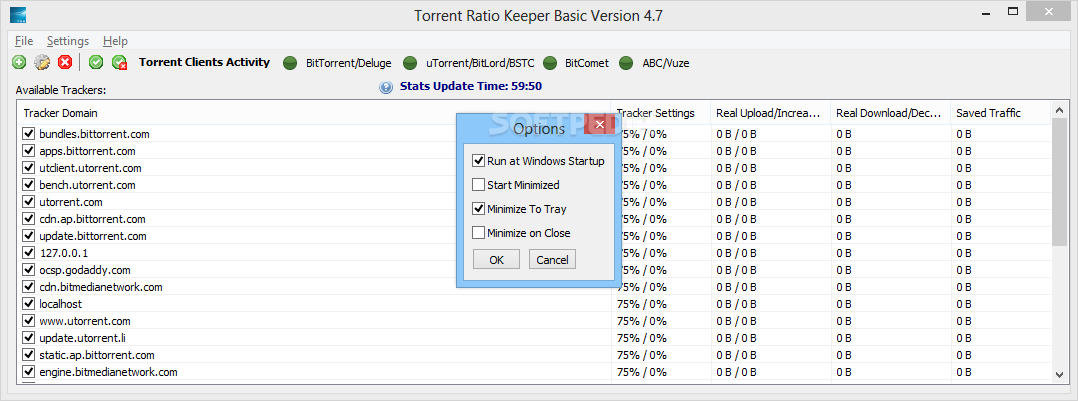Toggle the utclient.utorrent.com checkbox

(x=29, y=168)
